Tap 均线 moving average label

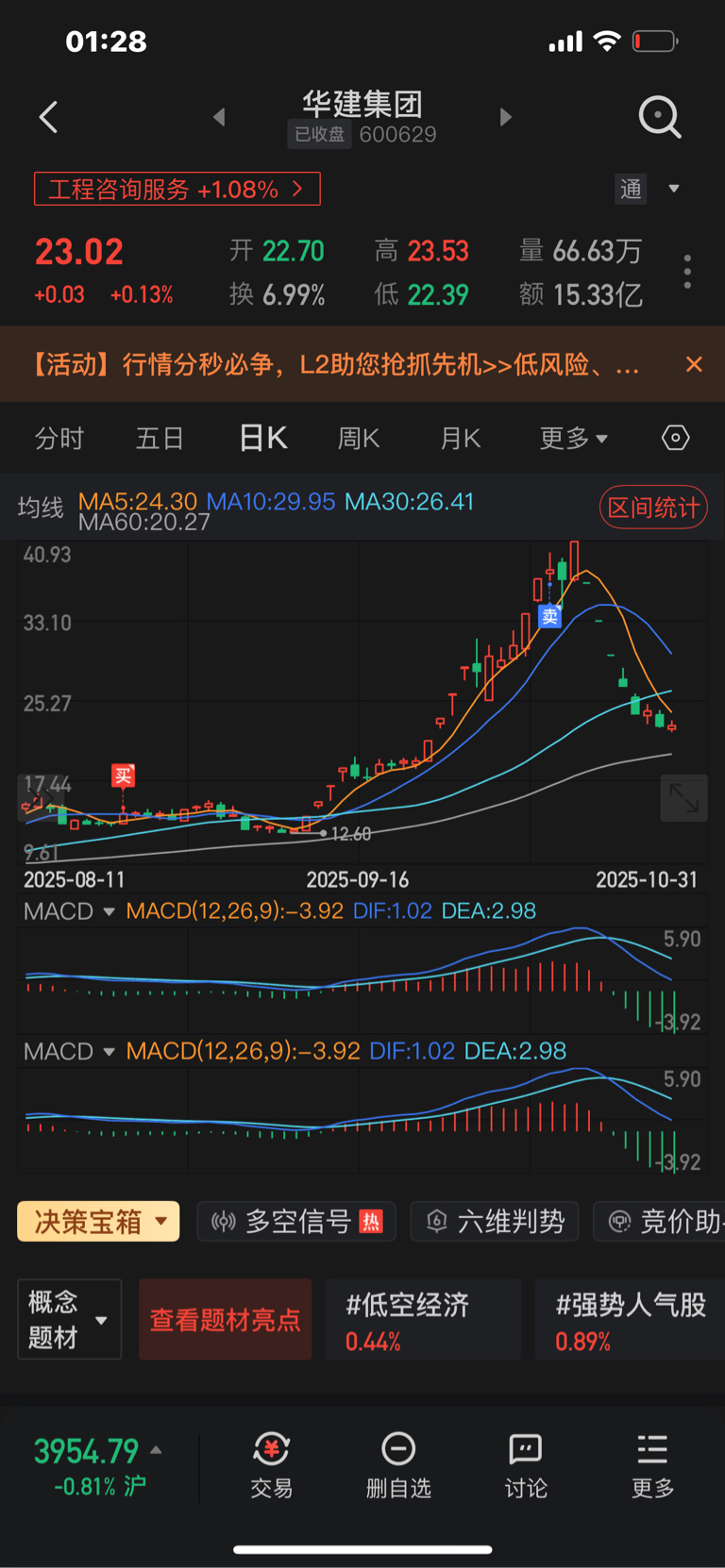pyautogui.click(x=41, y=509)
